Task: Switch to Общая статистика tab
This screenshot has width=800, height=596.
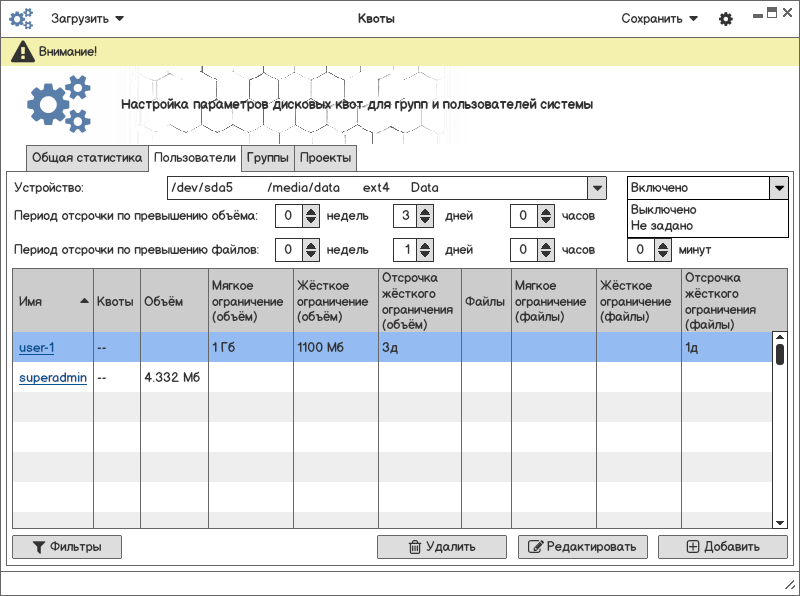Action: (87, 158)
